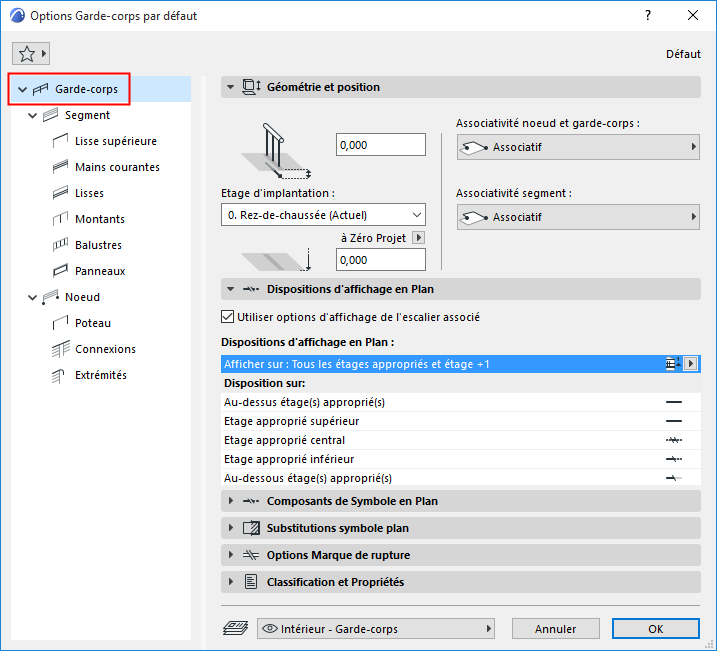Edit the height to Zéro Projet field

[381, 260]
